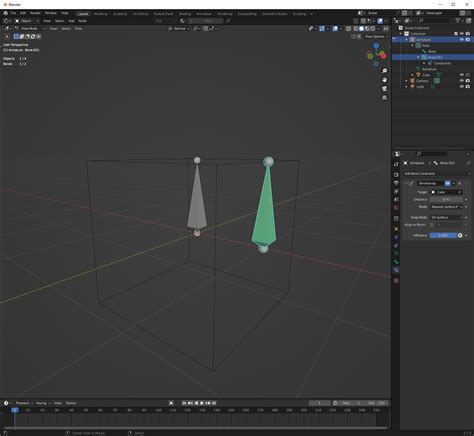Click the Play animation button in timeline
The height and width of the screenshot is (436, 474).
(202, 403)
